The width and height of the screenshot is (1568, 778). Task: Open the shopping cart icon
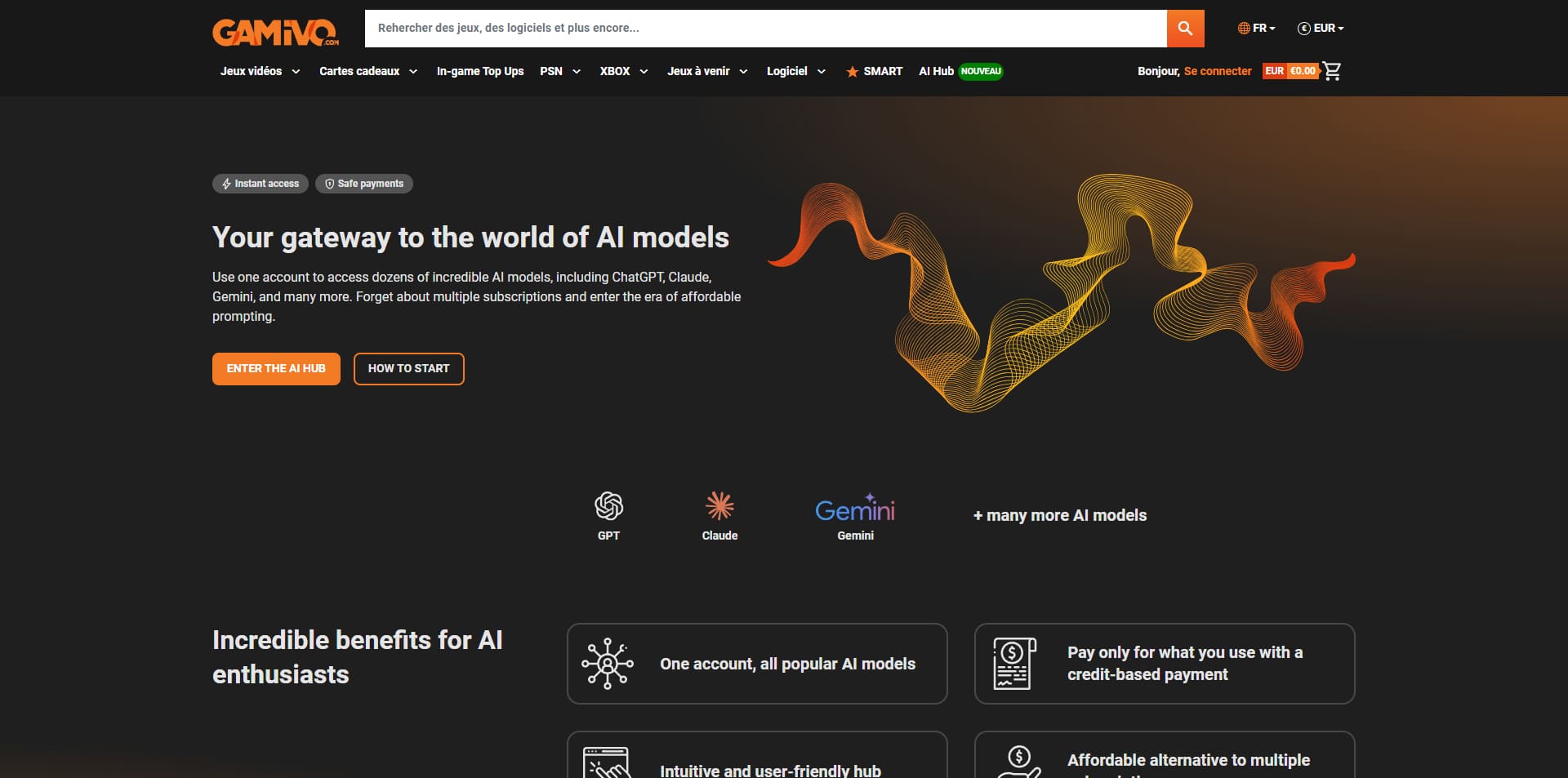tap(1332, 71)
